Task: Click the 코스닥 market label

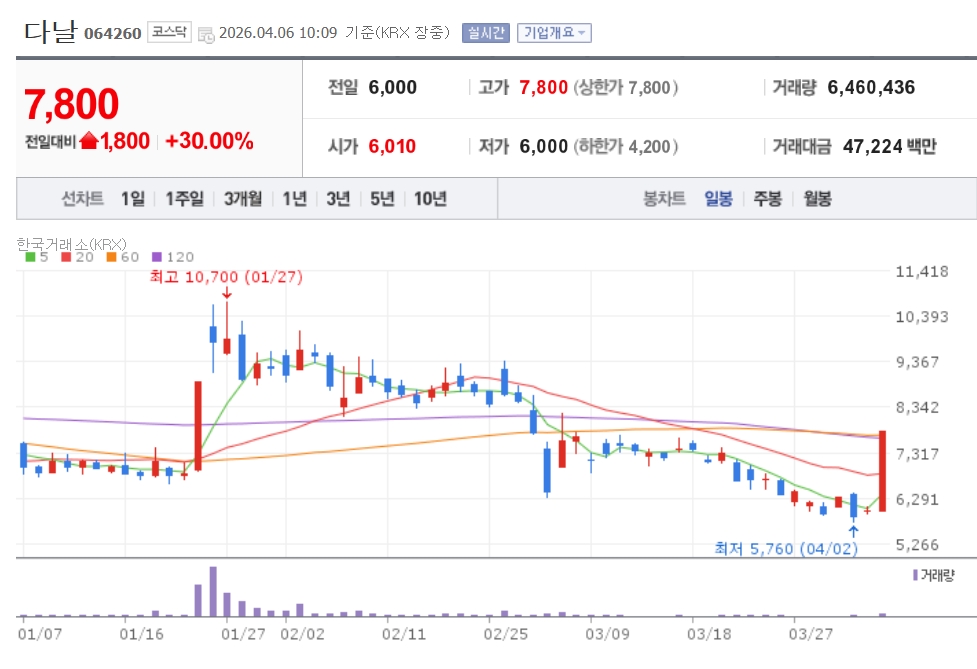Action: (169, 32)
